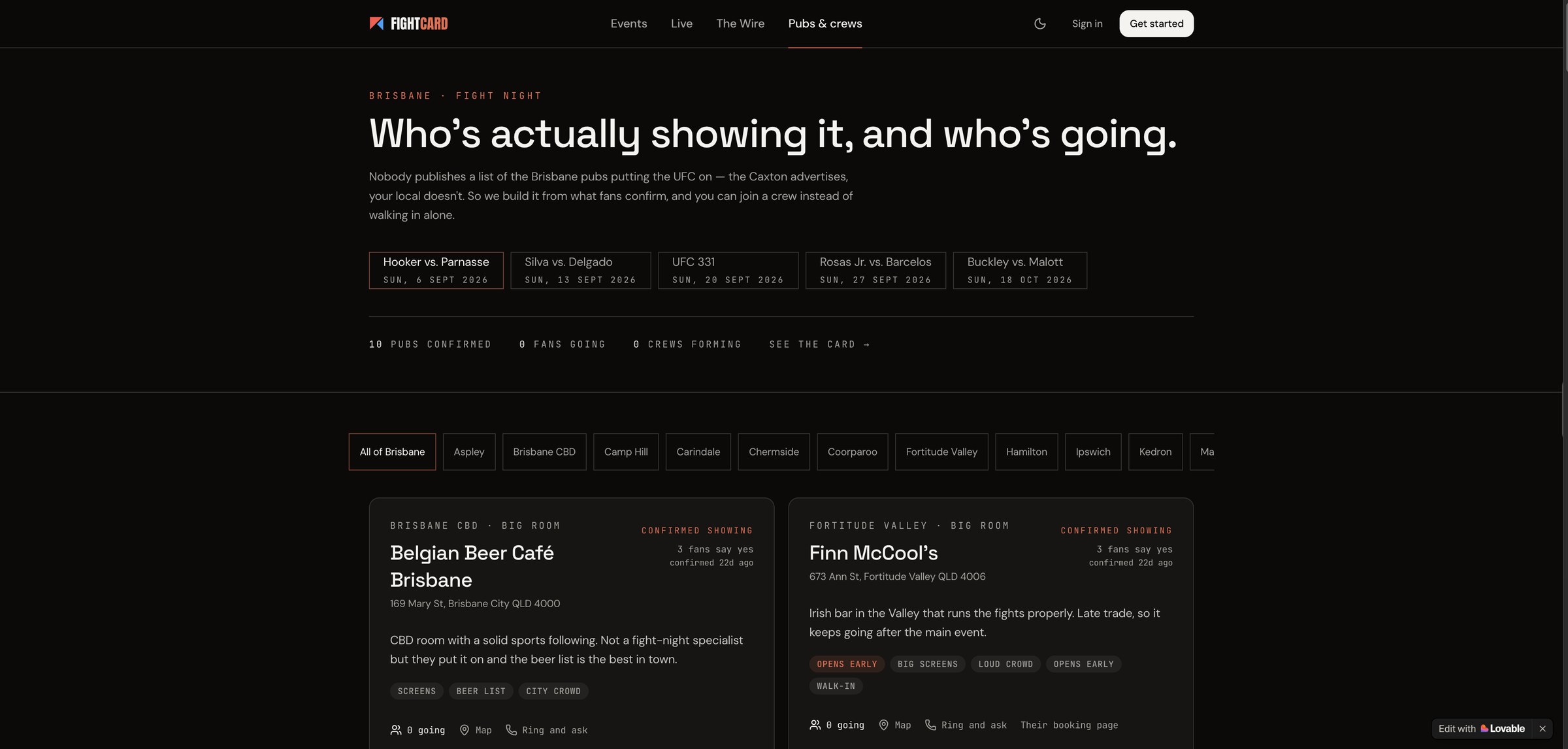Click 10 PUBS CONFIRMED stat

tap(430, 344)
